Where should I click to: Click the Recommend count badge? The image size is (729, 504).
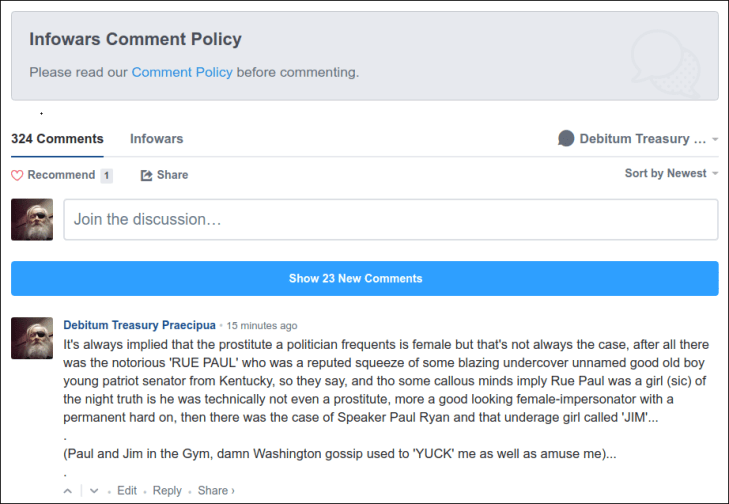tap(106, 175)
